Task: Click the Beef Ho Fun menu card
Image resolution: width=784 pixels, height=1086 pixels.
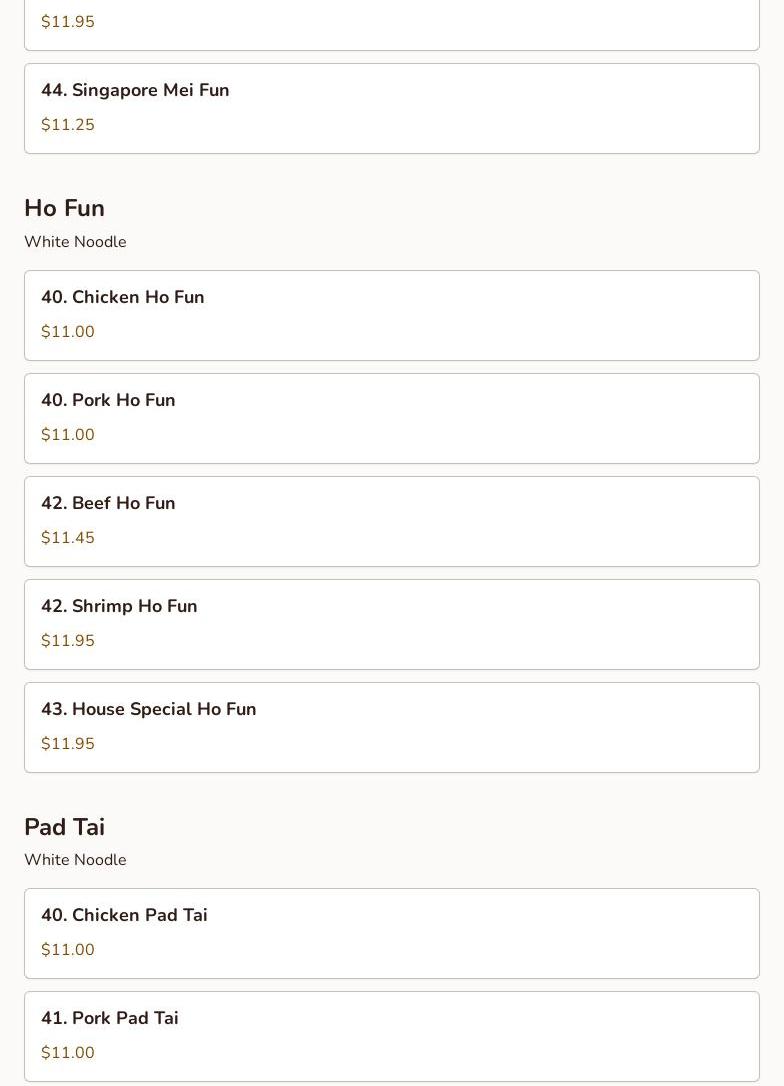Action: 391,521
